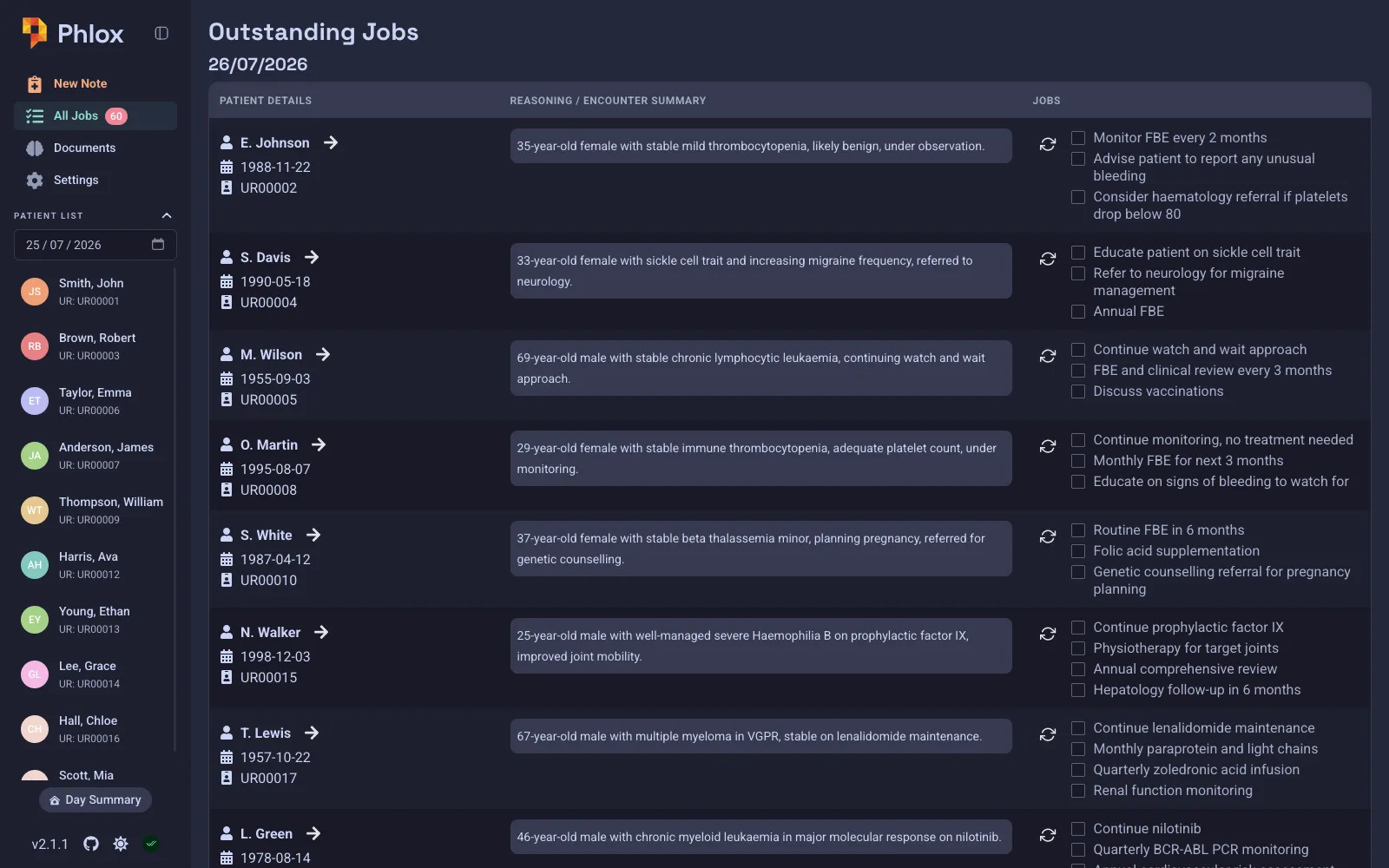
Task: Regenerate jobs for S. White
Action: 1048,536
